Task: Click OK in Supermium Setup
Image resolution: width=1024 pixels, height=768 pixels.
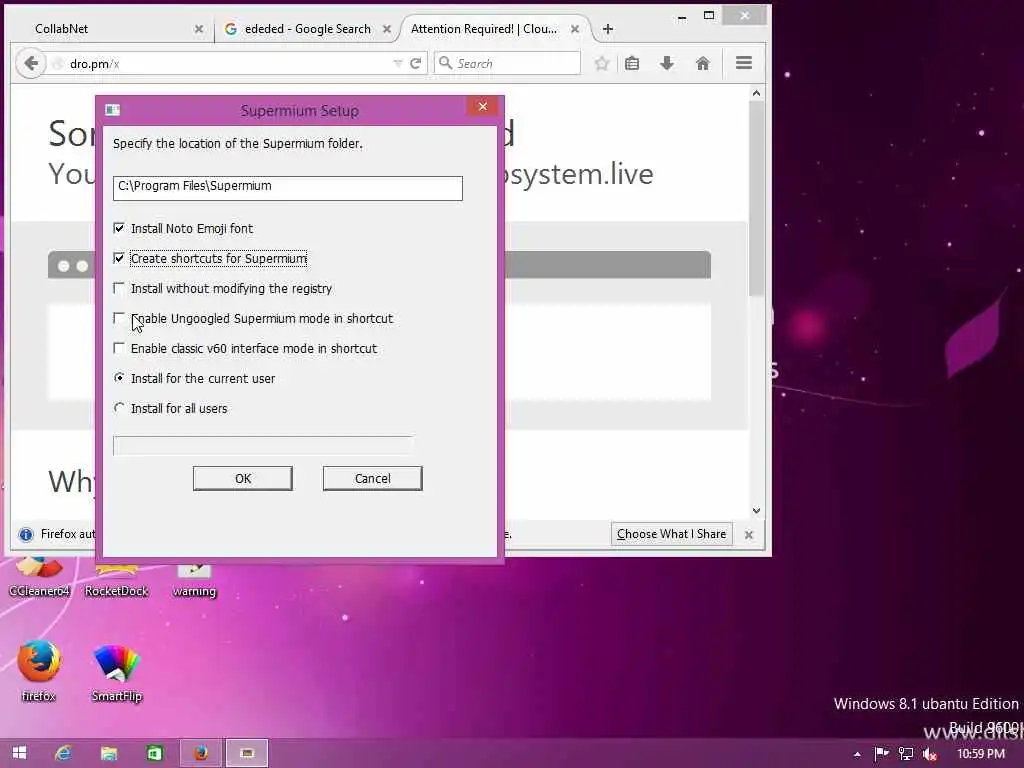Action: (x=242, y=478)
